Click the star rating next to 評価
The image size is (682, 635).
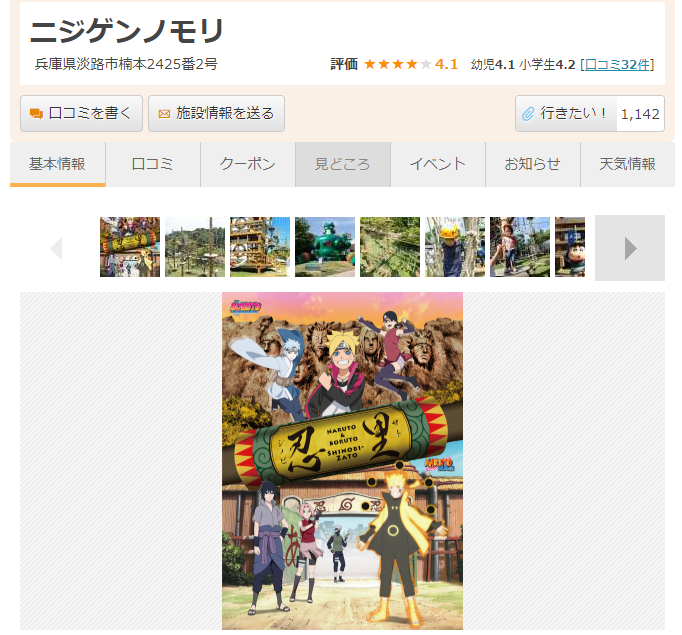tap(398, 64)
